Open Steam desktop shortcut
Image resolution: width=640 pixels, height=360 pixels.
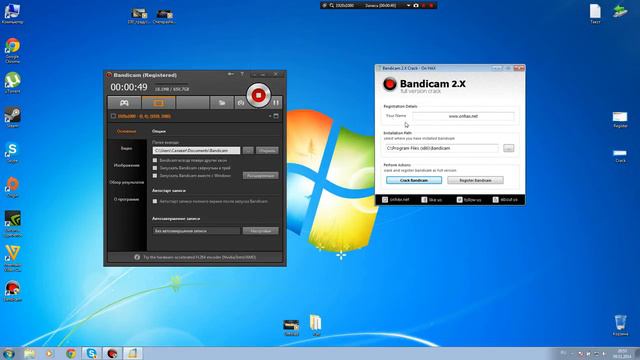click(13, 118)
